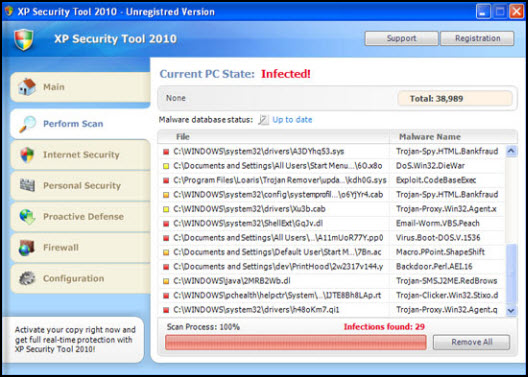Click the scan list scroll down arrow
The height and width of the screenshot is (377, 528).
pyautogui.click(x=511, y=310)
